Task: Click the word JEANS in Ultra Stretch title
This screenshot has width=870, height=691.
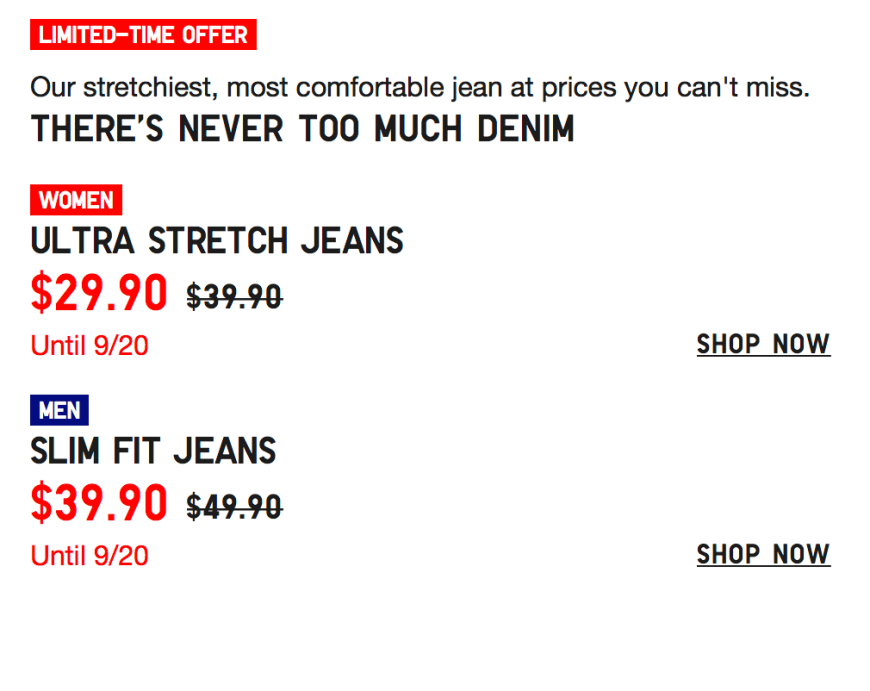Action: [352, 241]
